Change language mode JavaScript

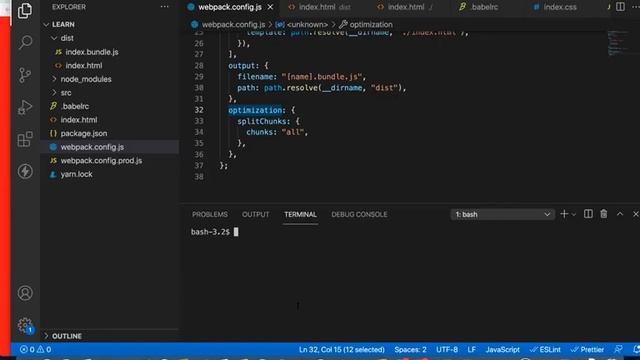pos(502,349)
